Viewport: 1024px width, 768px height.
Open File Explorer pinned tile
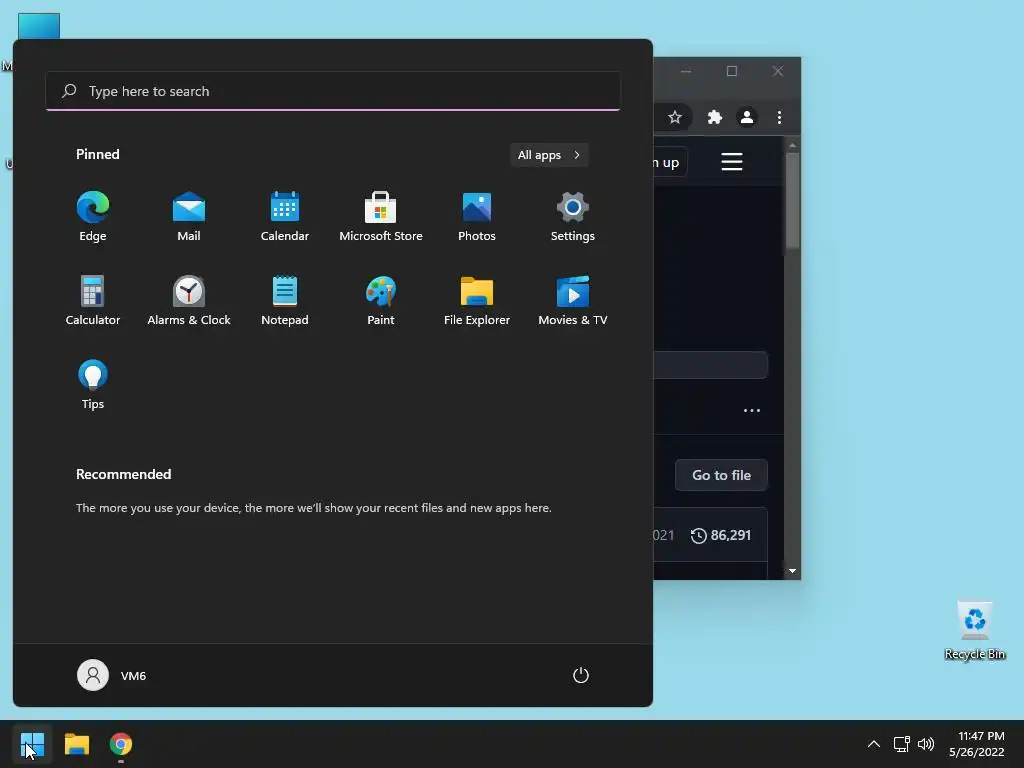click(x=477, y=301)
